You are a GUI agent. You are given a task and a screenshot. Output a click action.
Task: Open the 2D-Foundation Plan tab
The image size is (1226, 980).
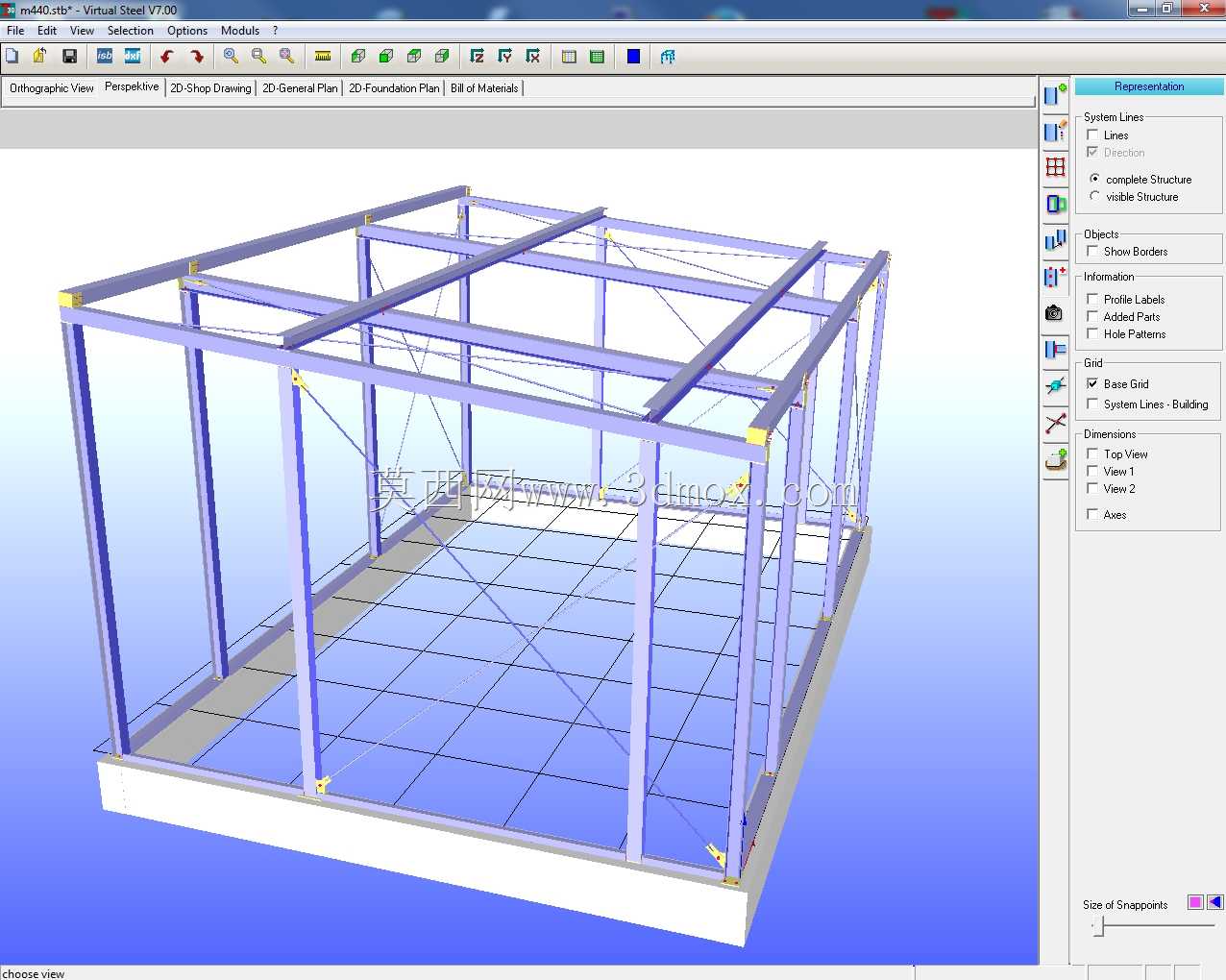pyautogui.click(x=394, y=87)
